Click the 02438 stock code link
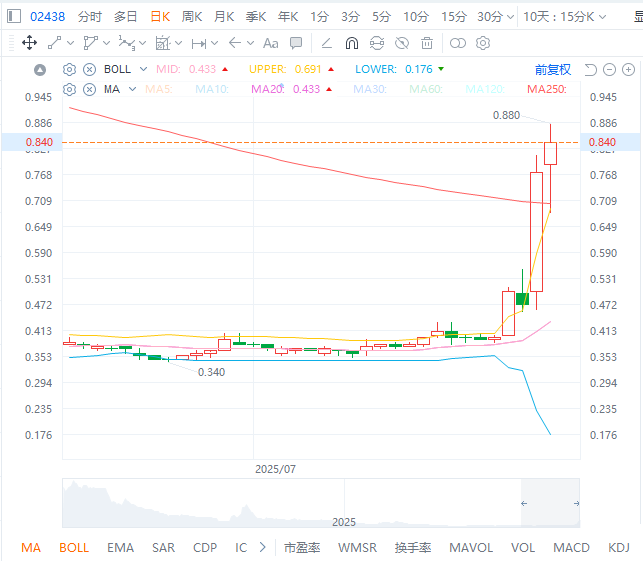The width and height of the screenshot is (643, 561). click(48, 16)
